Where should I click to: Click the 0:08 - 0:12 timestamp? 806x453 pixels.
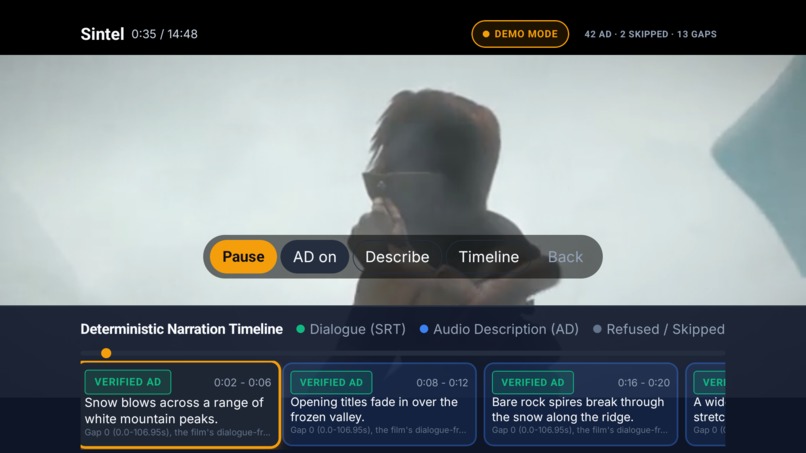(442, 383)
